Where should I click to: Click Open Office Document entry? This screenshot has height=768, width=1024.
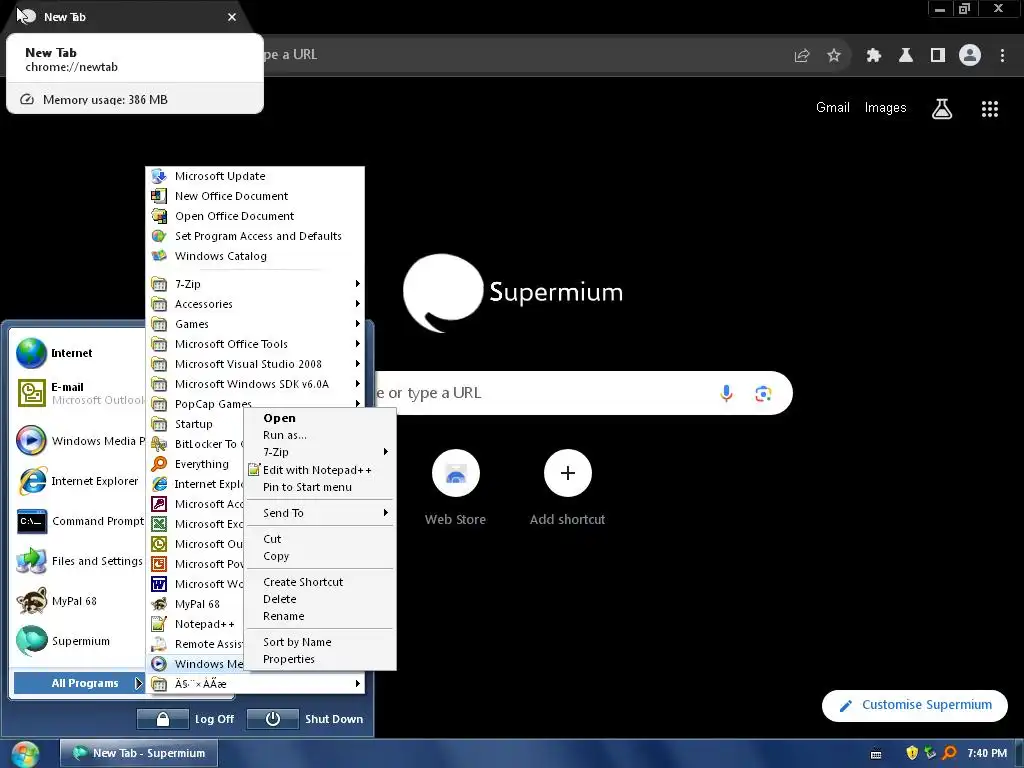coord(255,216)
